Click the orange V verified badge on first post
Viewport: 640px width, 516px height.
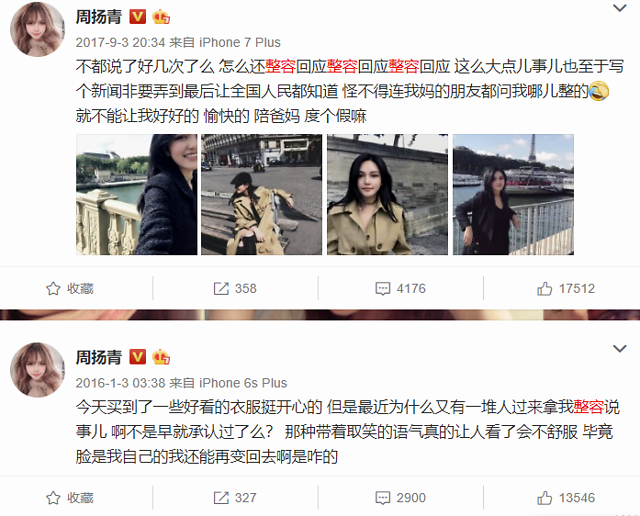click(x=138, y=17)
